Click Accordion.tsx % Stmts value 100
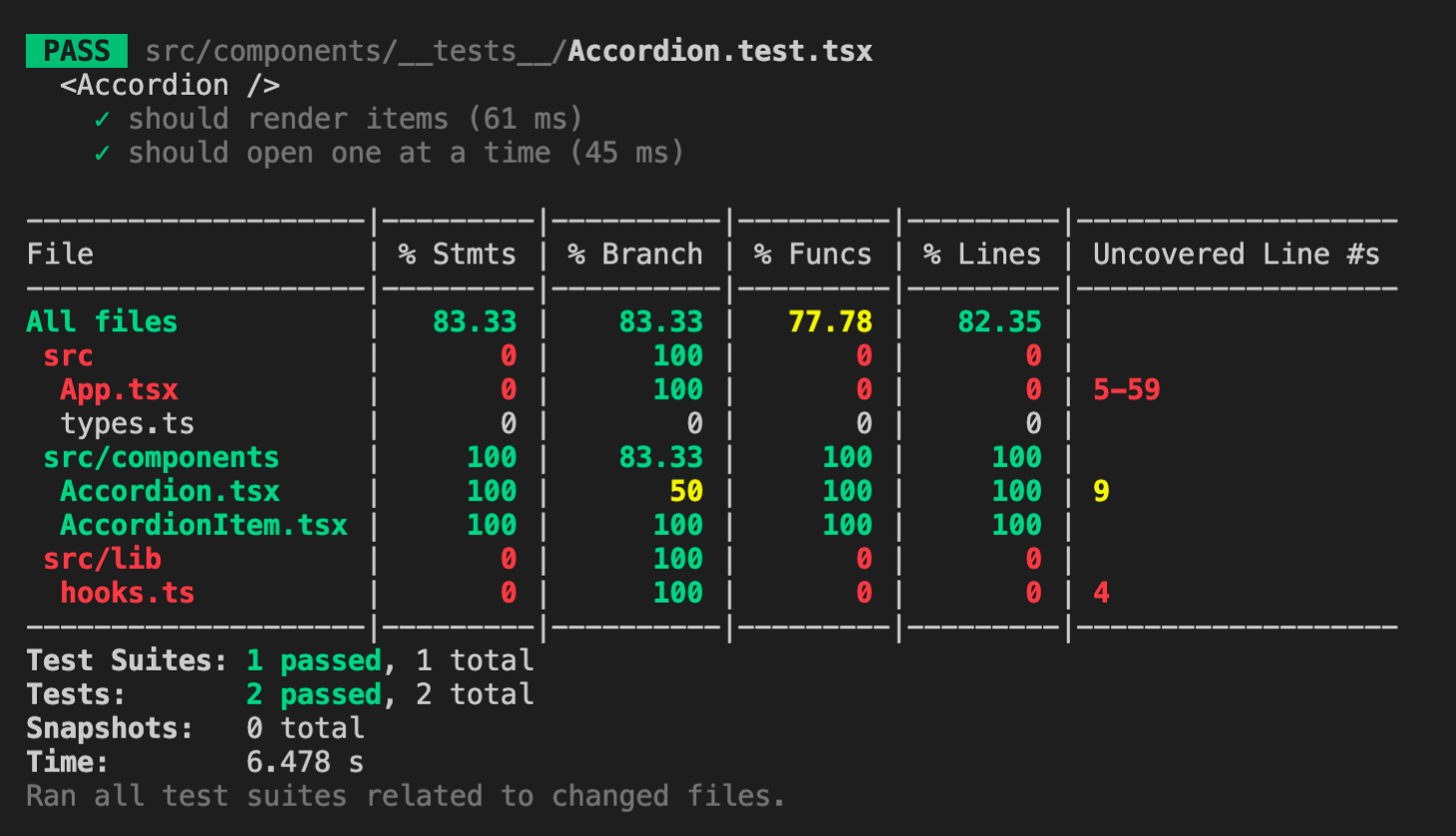1456x836 pixels. click(492, 492)
